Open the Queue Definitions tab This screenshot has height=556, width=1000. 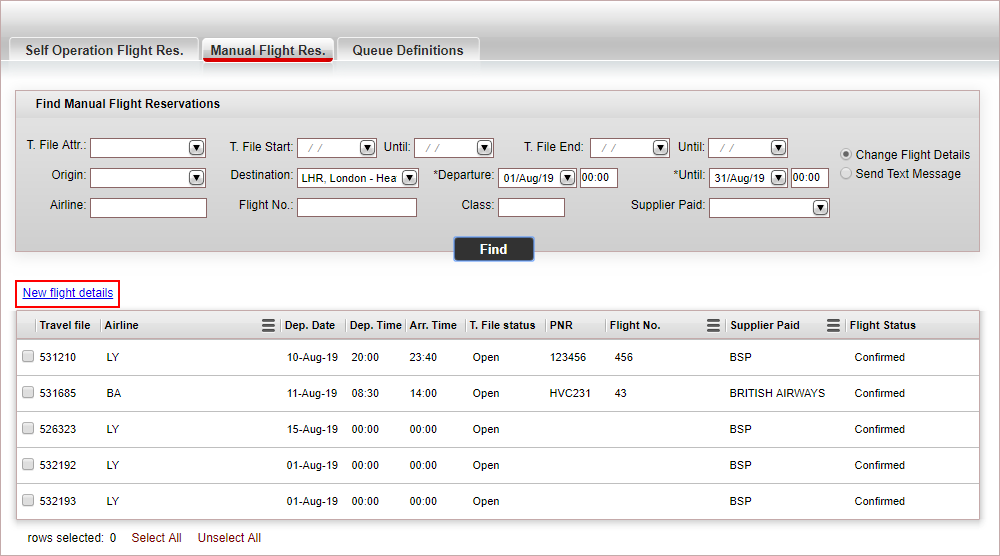(408, 50)
